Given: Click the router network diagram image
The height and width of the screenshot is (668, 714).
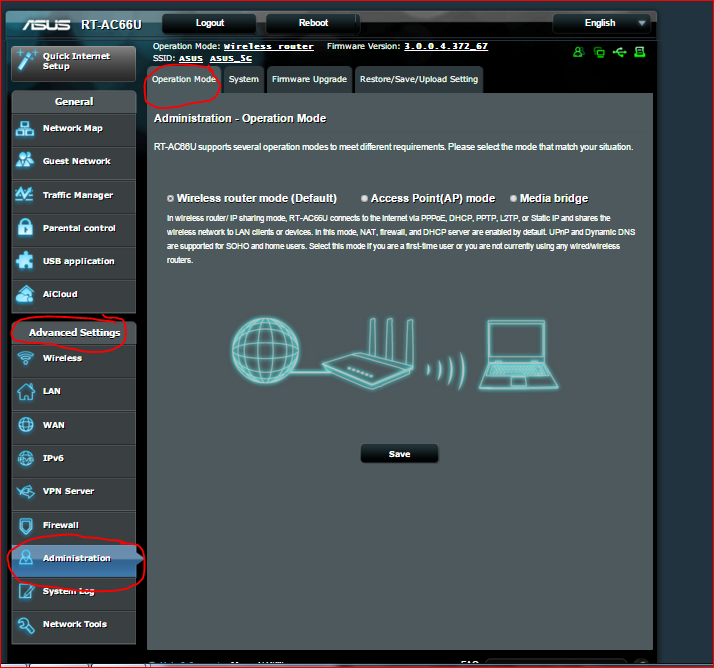Looking at the screenshot, I should (x=394, y=354).
